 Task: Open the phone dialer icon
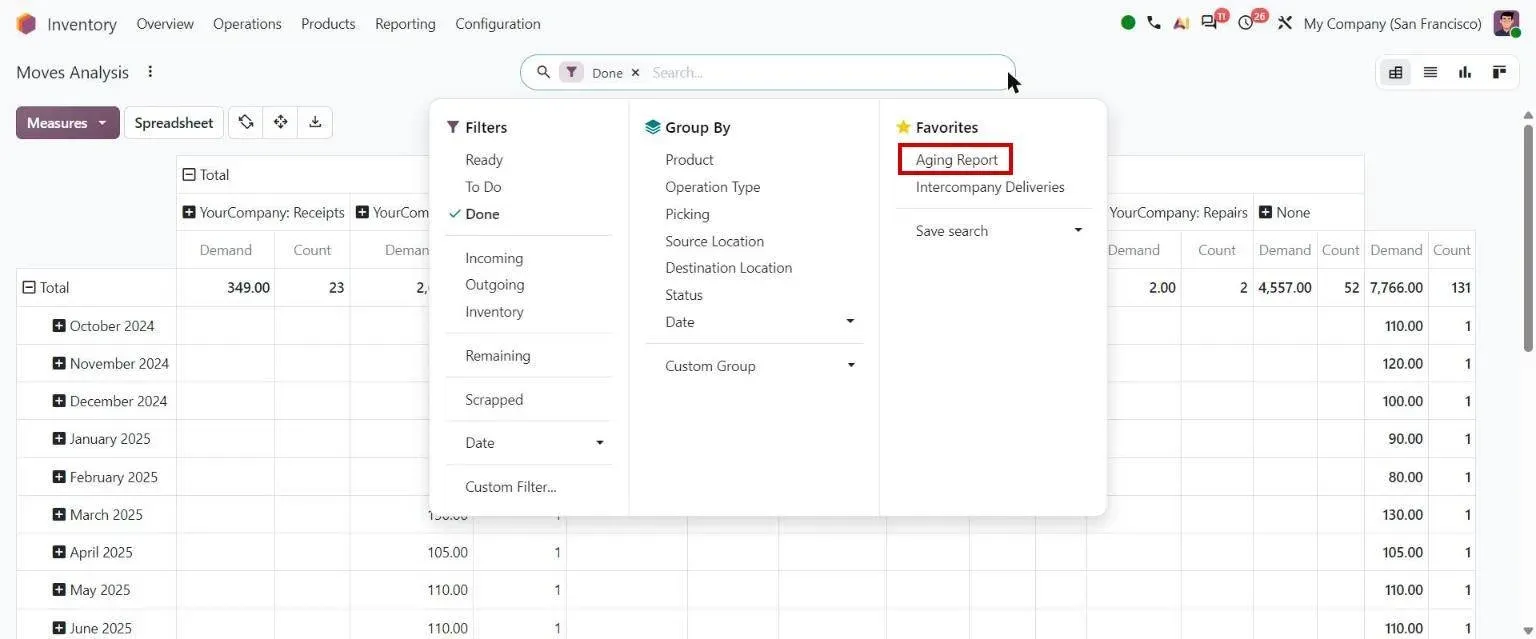tap(1154, 23)
